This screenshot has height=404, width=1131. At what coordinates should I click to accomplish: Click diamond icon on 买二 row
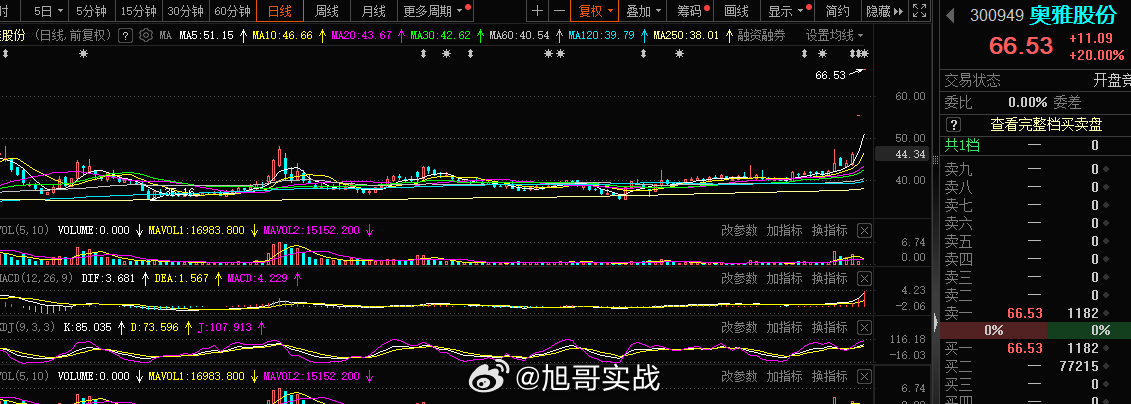coord(1106,366)
